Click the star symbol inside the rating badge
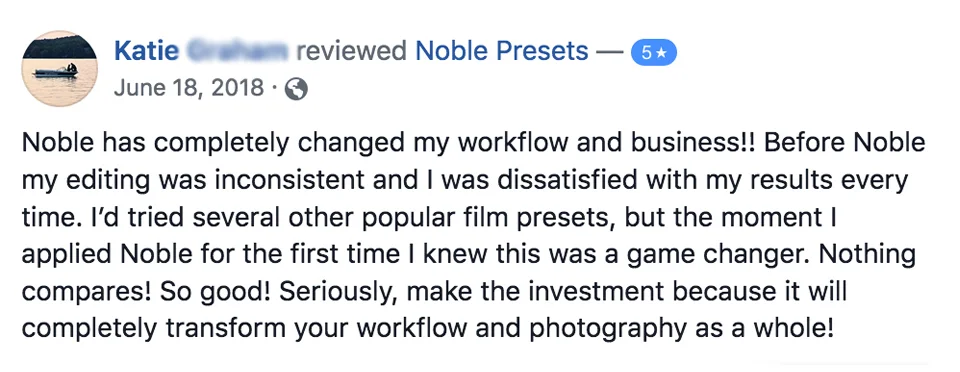The width and height of the screenshot is (960, 372). (x=662, y=54)
